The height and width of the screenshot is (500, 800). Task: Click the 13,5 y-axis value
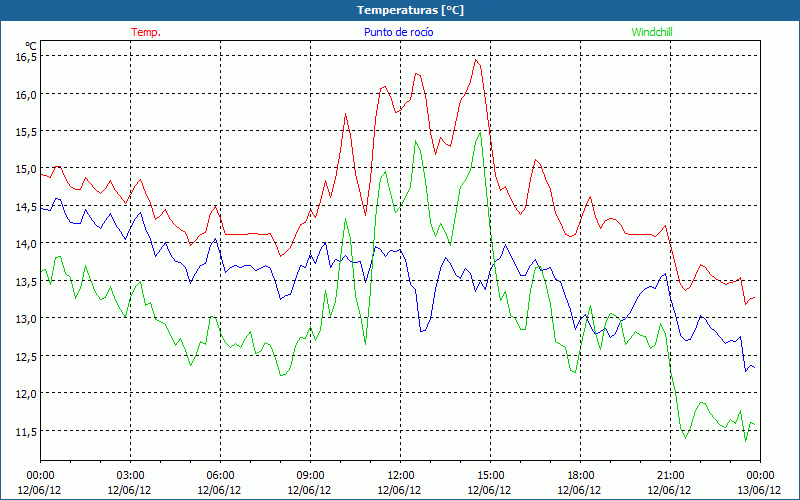[x=27, y=281]
